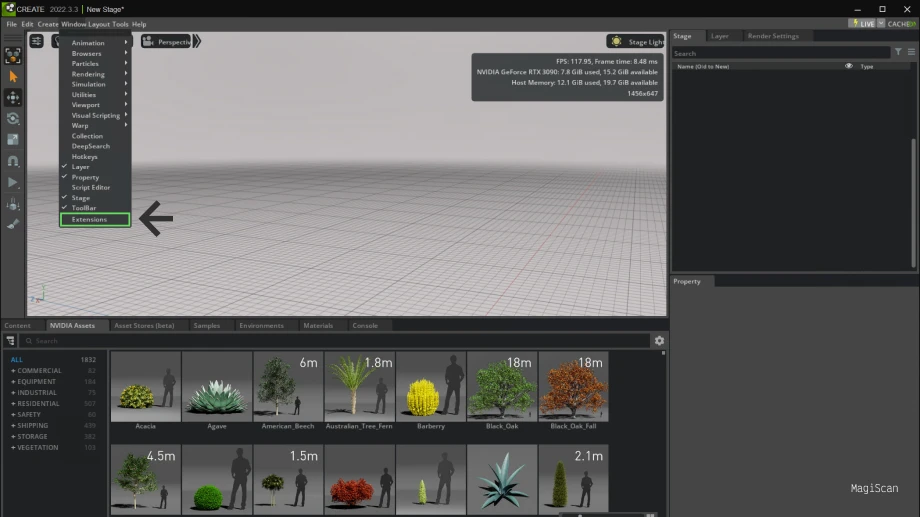
Task: Select the paint brush tool
Action: [13, 225]
